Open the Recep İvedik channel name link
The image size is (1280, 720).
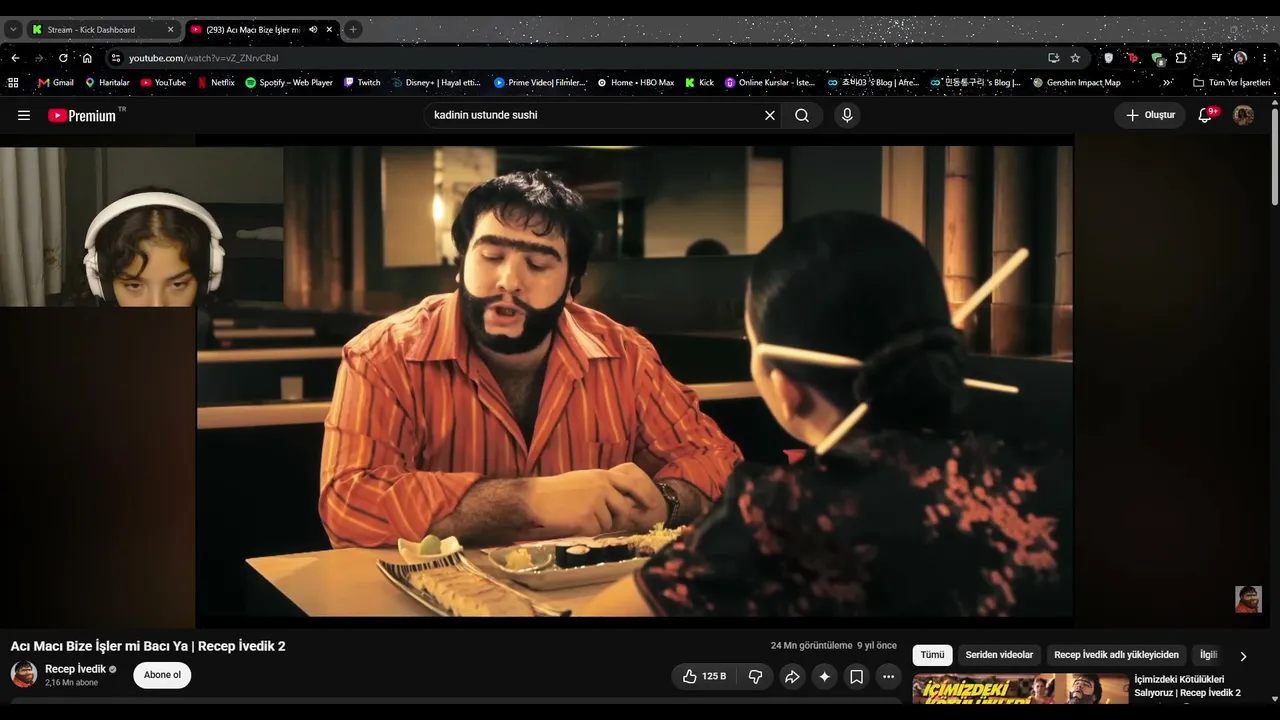[75, 669]
